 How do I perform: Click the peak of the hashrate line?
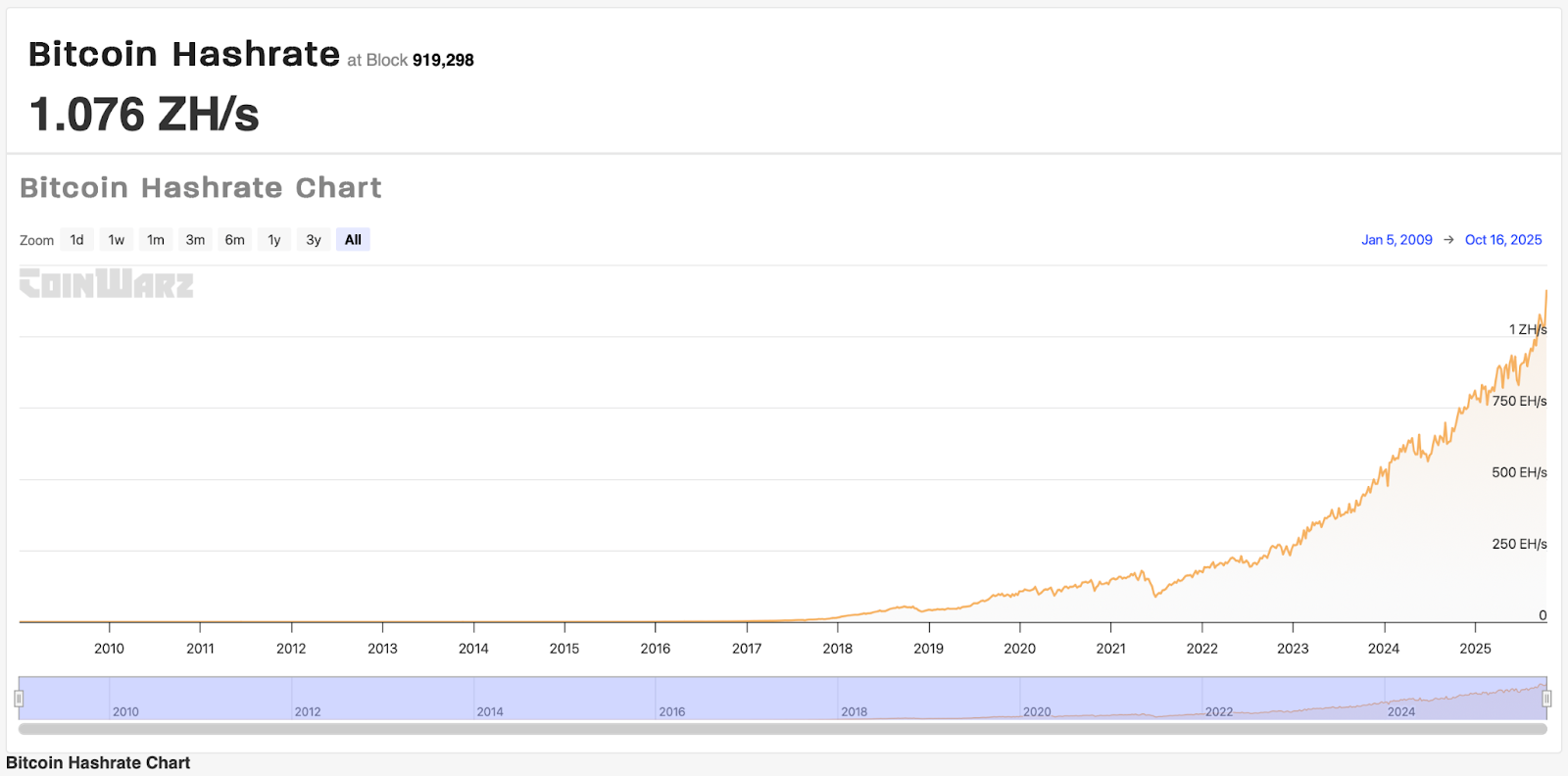1546,291
